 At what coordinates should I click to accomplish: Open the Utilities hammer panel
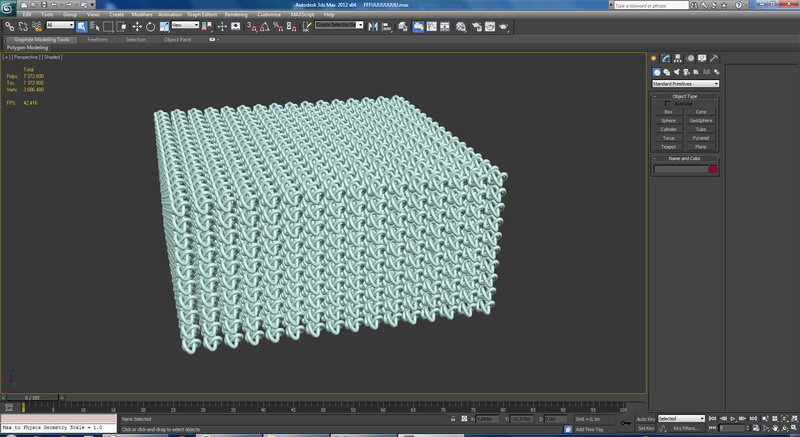714,59
